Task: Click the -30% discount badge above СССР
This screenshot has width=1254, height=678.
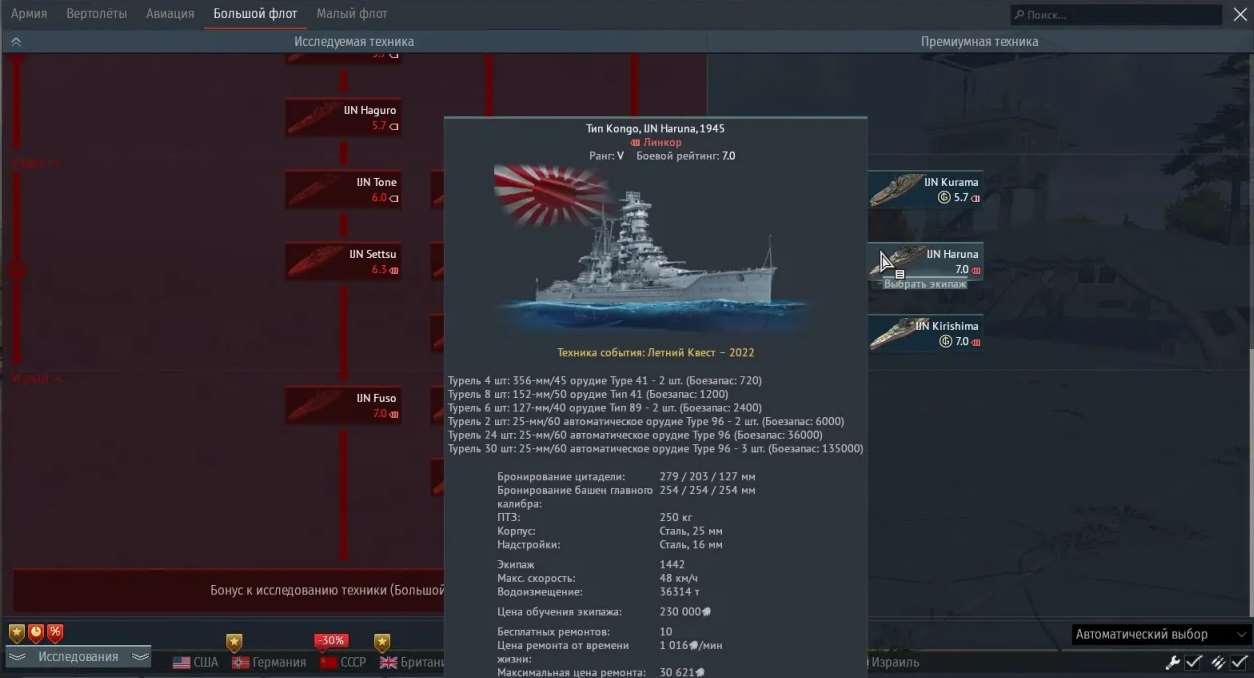Action: pos(331,641)
